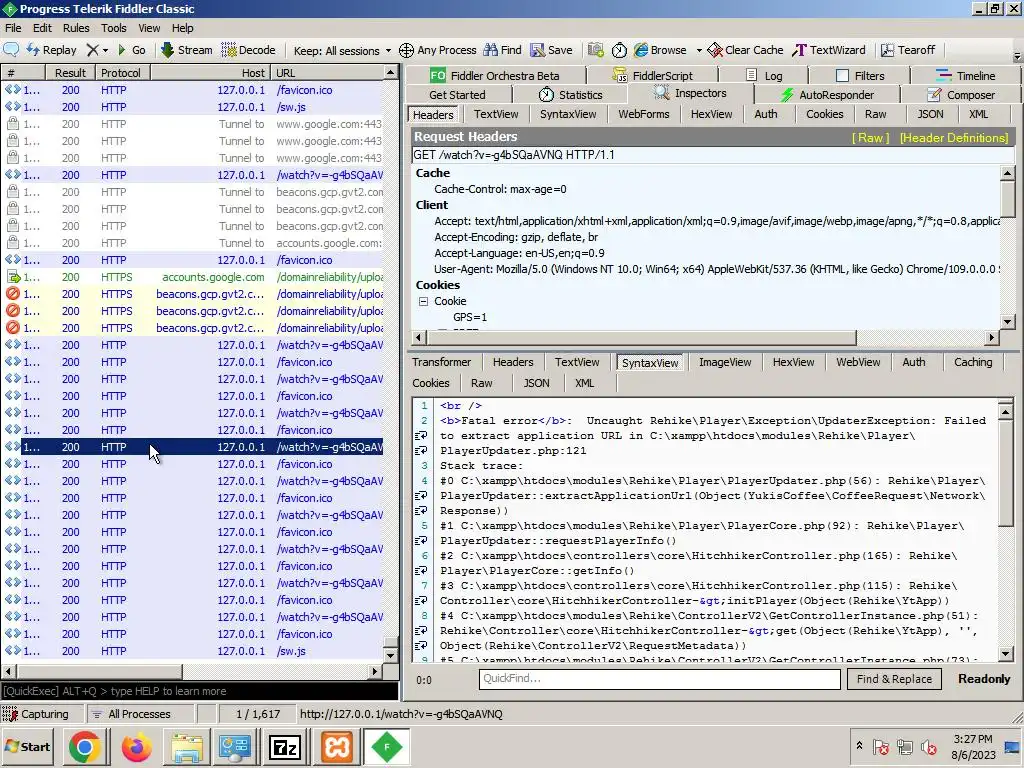1024x768 pixels.
Task: Open the Browse dropdown arrow
Action: coord(699,50)
